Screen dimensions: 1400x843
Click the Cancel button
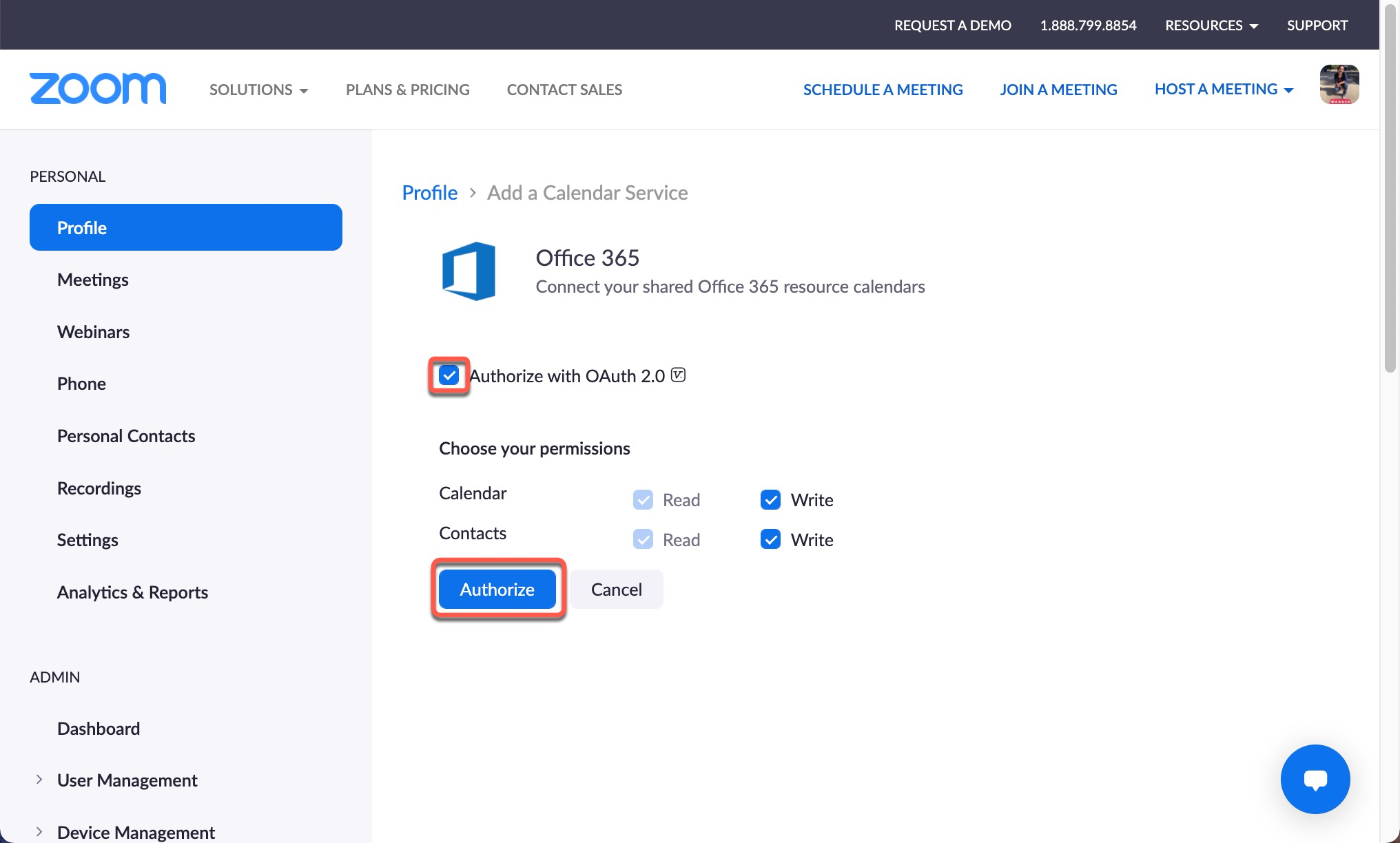617,589
